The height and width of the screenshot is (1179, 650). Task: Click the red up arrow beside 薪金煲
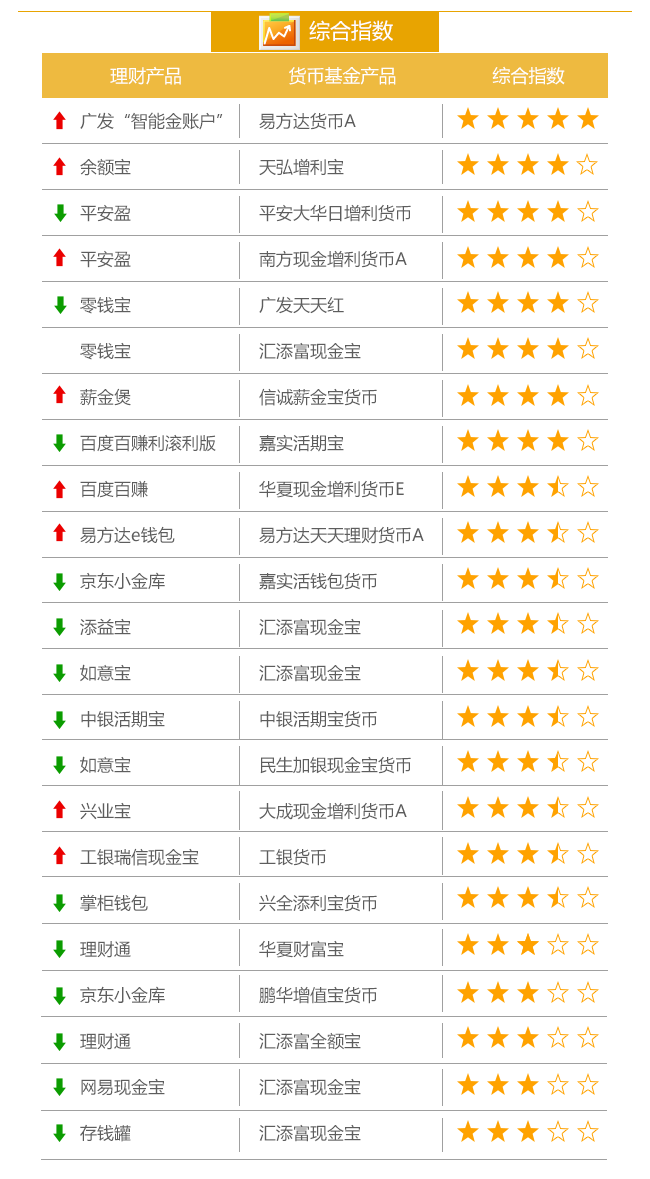coord(60,395)
